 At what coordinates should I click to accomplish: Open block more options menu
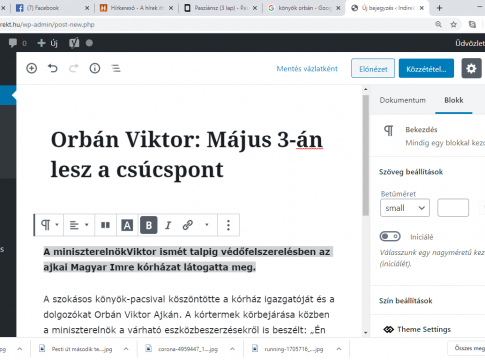(228, 225)
